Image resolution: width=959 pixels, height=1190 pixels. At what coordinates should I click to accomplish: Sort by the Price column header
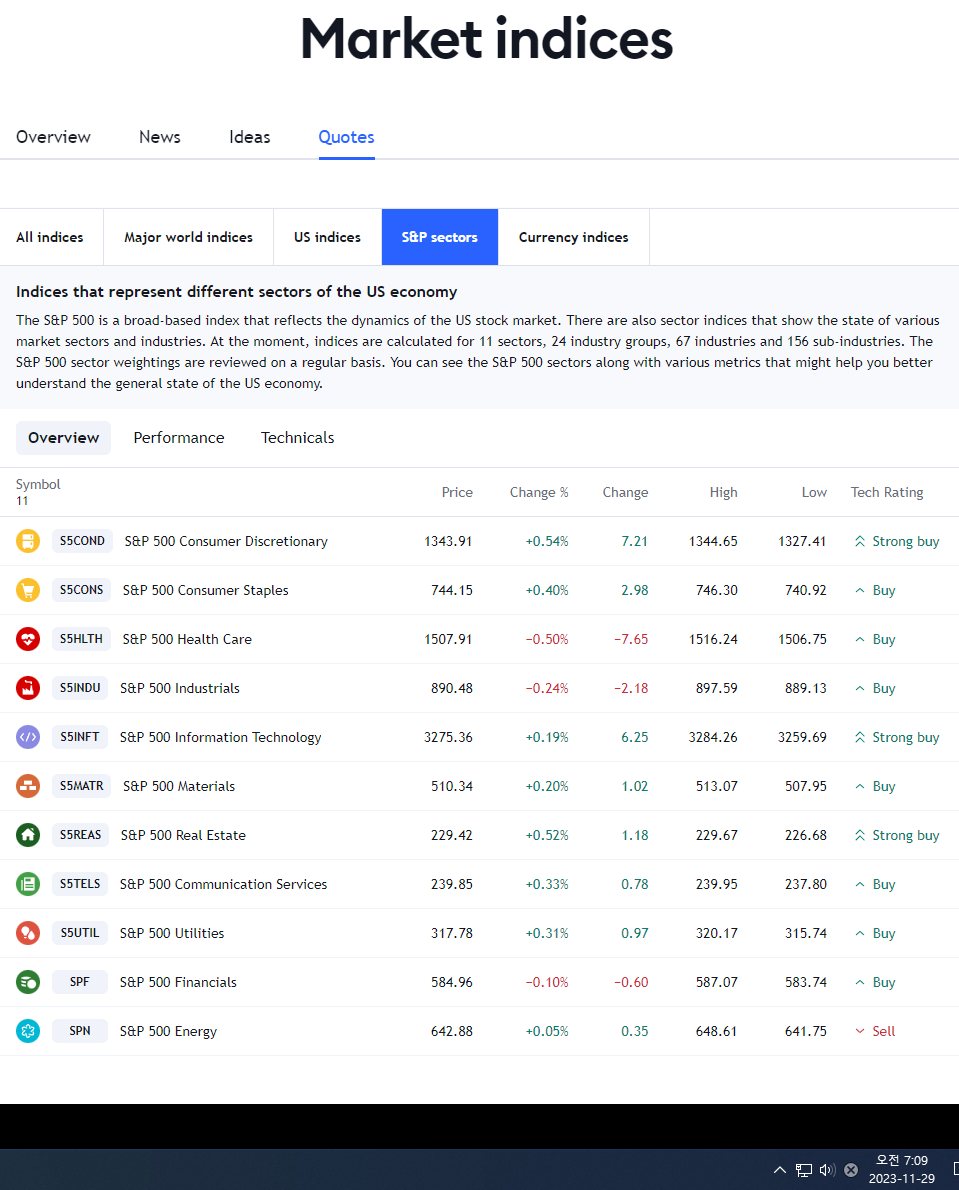coord(457,493)
